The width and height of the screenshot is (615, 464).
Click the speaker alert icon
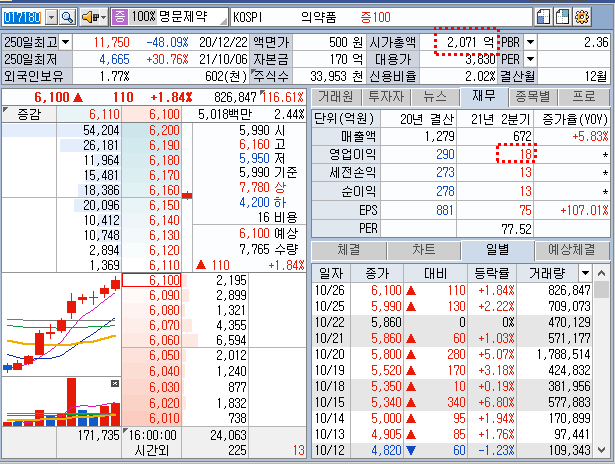tap(89, 17)
